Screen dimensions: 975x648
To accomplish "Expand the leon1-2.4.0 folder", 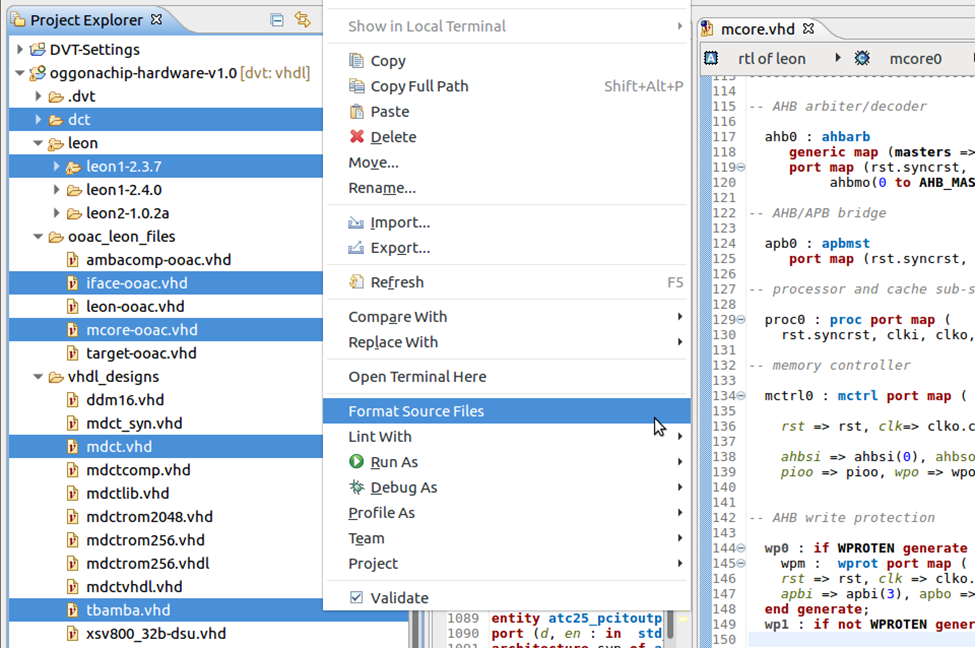I will tap(57, 190).
